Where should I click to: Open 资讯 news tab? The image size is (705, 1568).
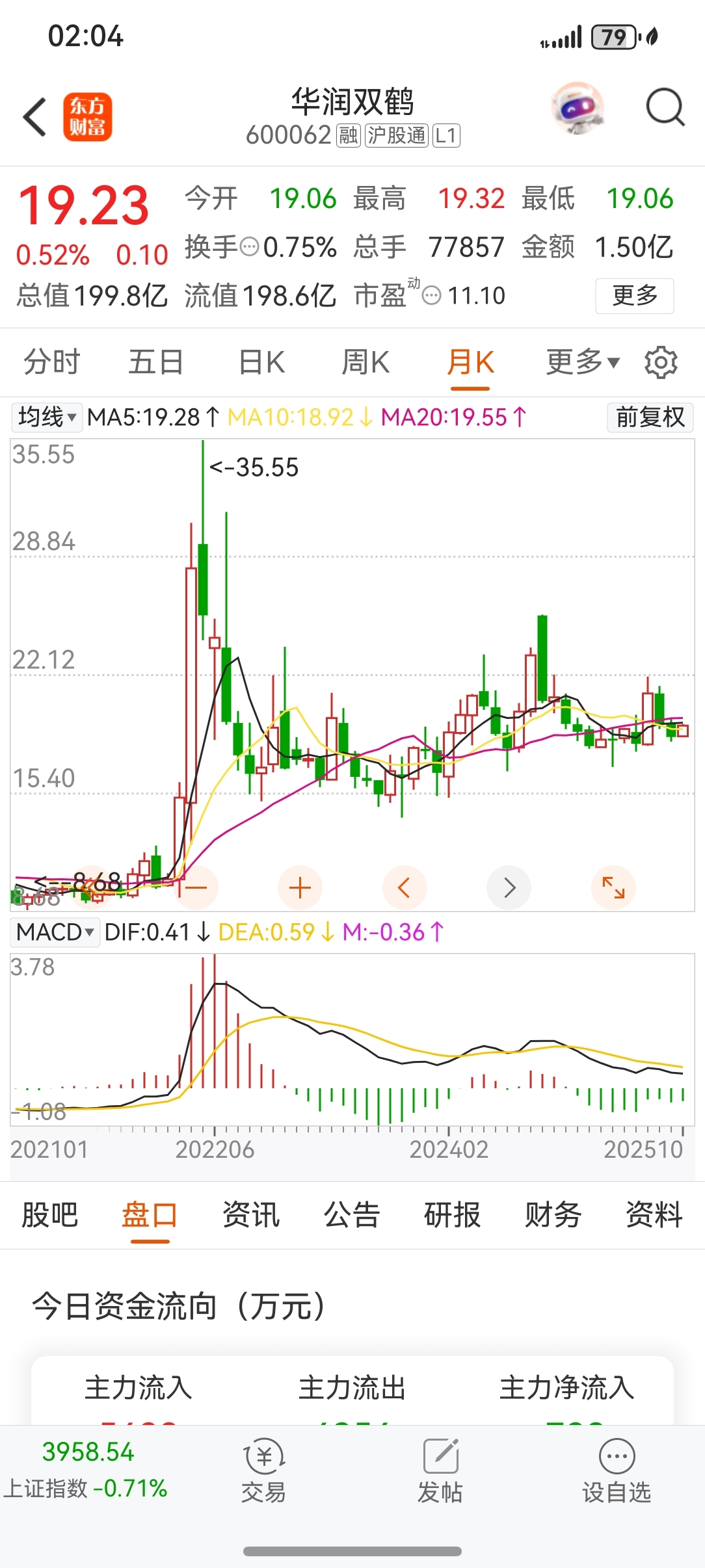(251, 1214)
